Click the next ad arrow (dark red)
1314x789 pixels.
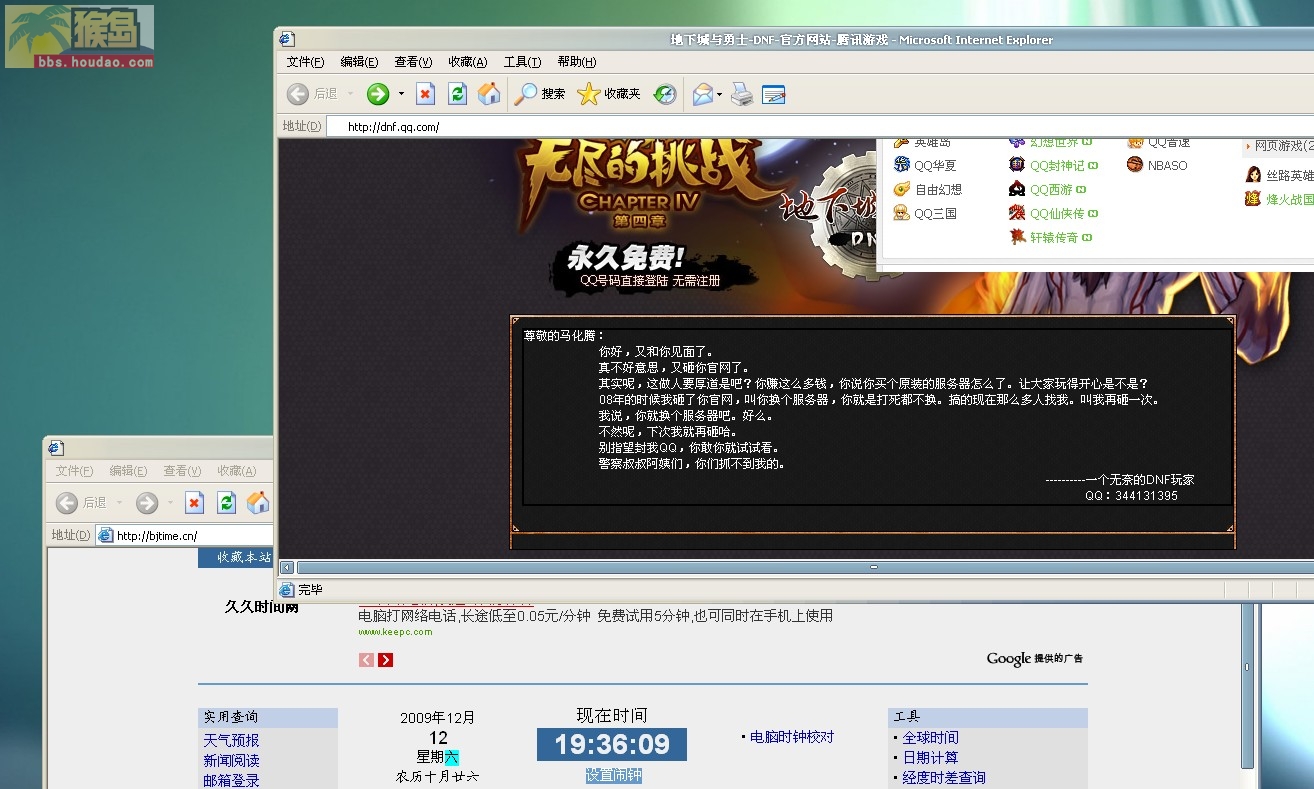(386, 660)
